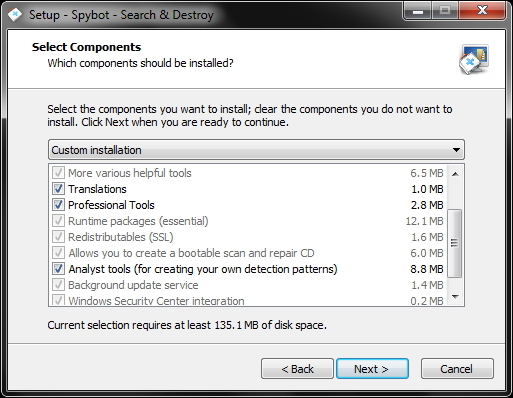Image resolution: width=513 pixels, height=398 pixels.
Task: Click the Spybot icon in title bar
Action: tap(15, 15)
